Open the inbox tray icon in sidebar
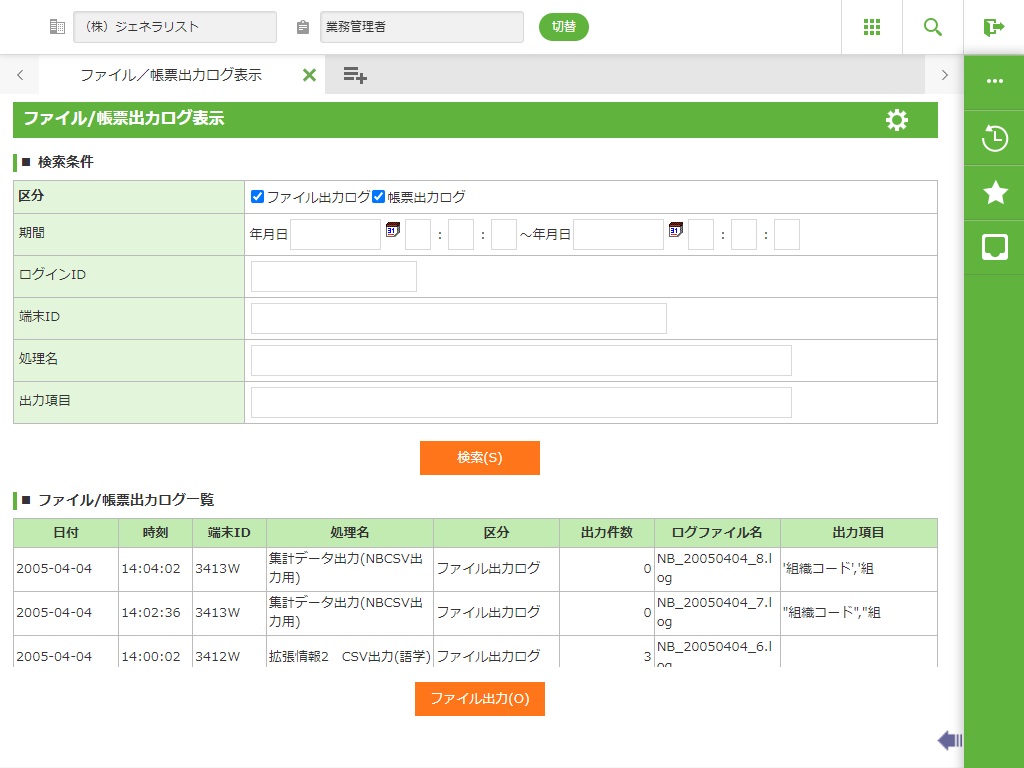The height and width of the screenshot is (768, 1024). click(995, 247)
